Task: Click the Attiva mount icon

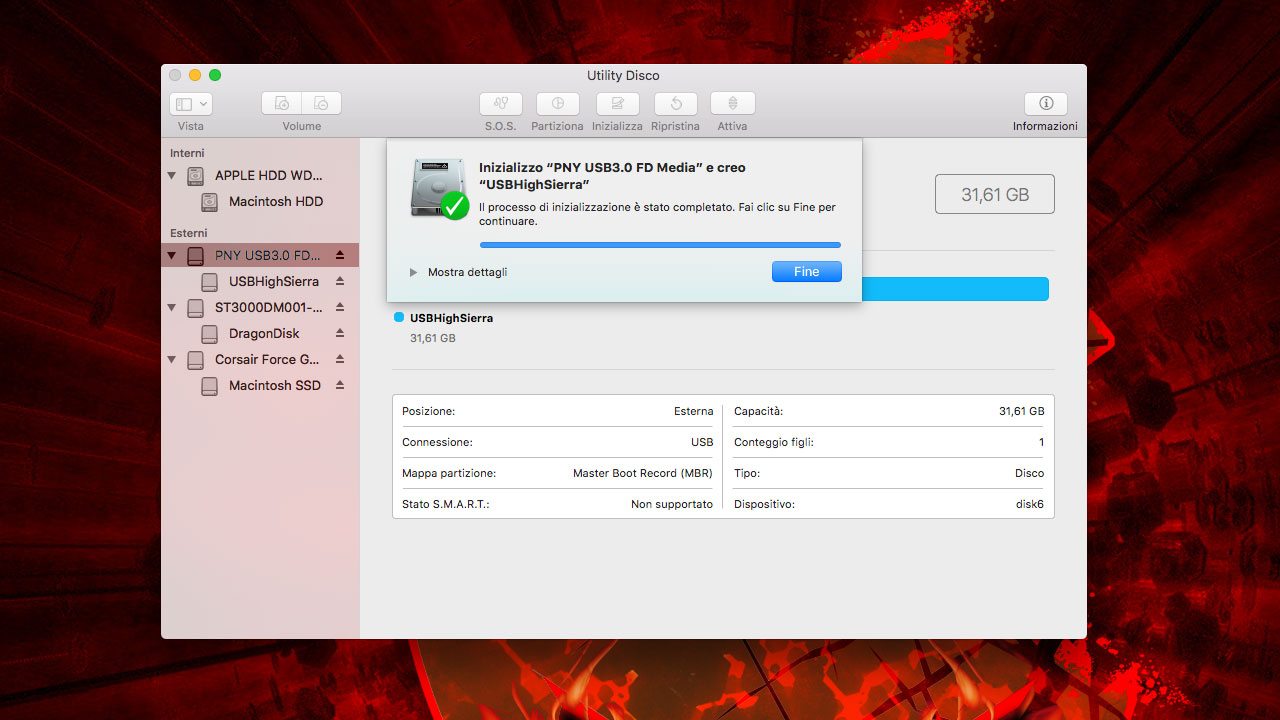Action: 732,104
